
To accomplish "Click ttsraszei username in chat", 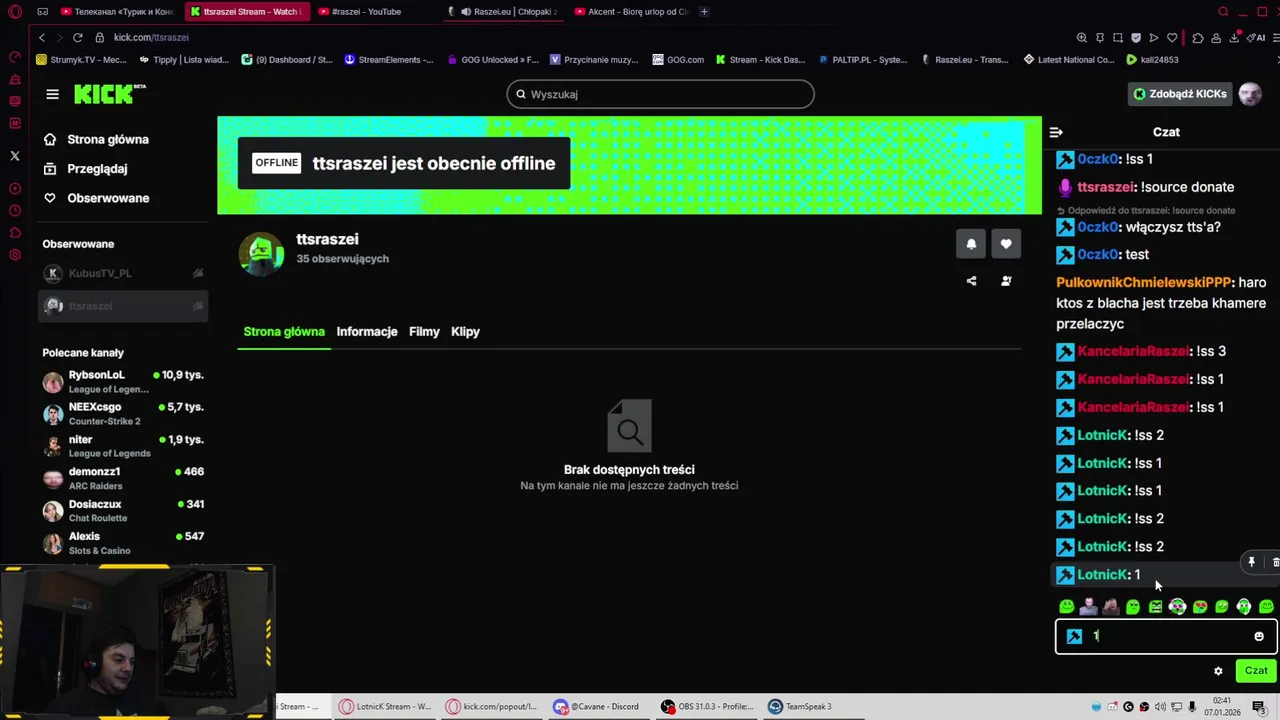I will (1107, 187).
